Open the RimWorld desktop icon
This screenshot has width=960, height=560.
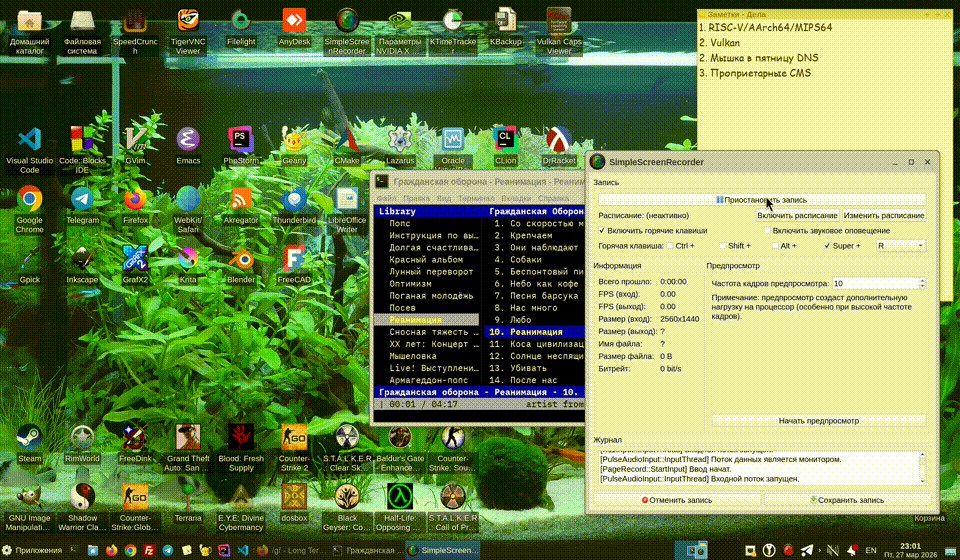(x=82, y=444)
